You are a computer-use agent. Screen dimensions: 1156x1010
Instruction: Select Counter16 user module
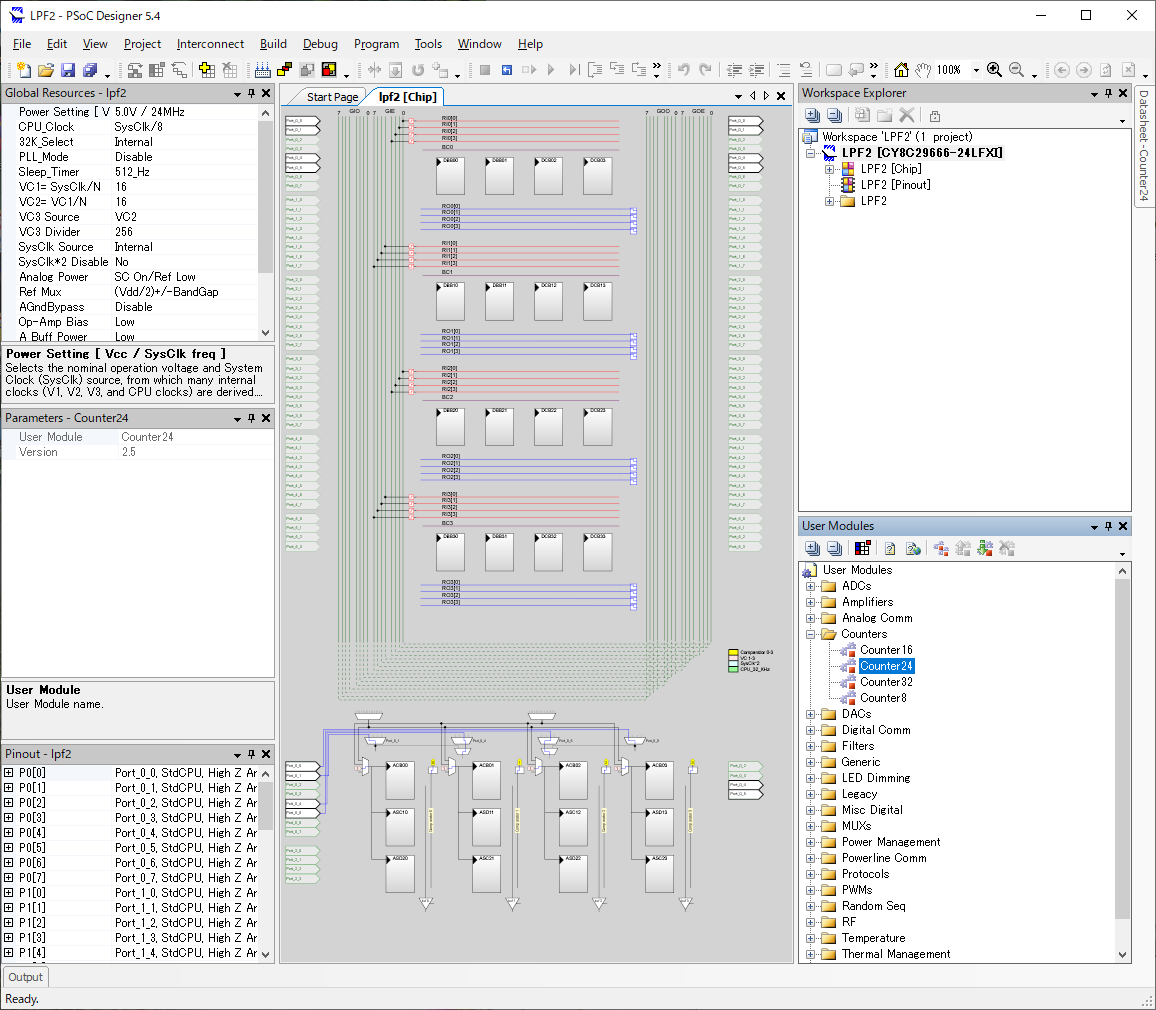click(886, 649)
